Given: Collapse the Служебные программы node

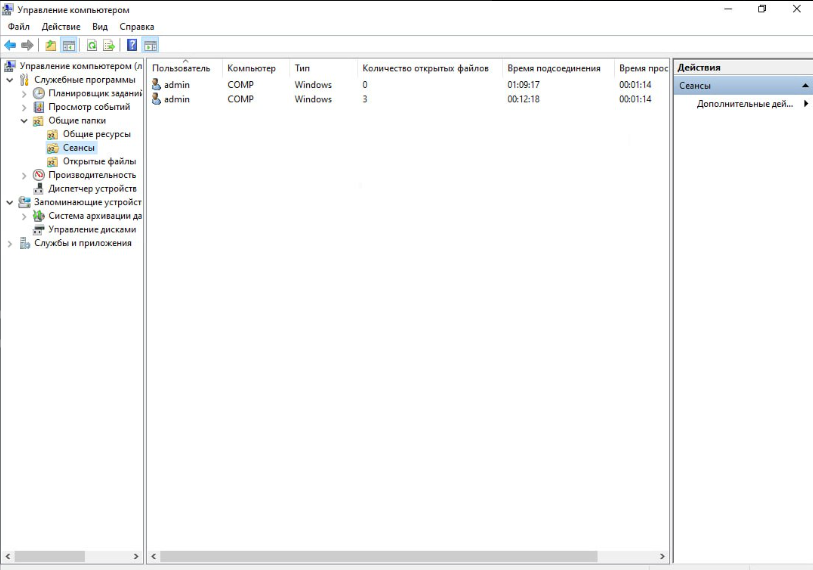Looking at the screenshot, I should (x=10, y=80).
